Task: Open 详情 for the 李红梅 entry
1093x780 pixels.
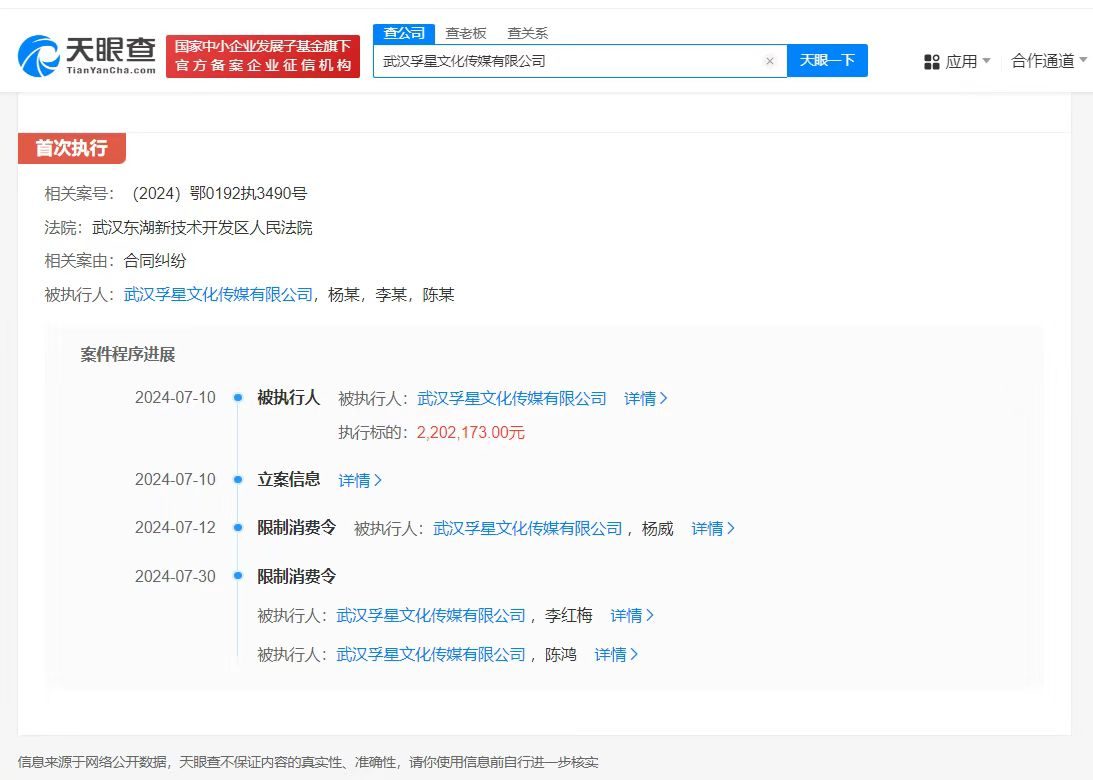Action: 631,615
